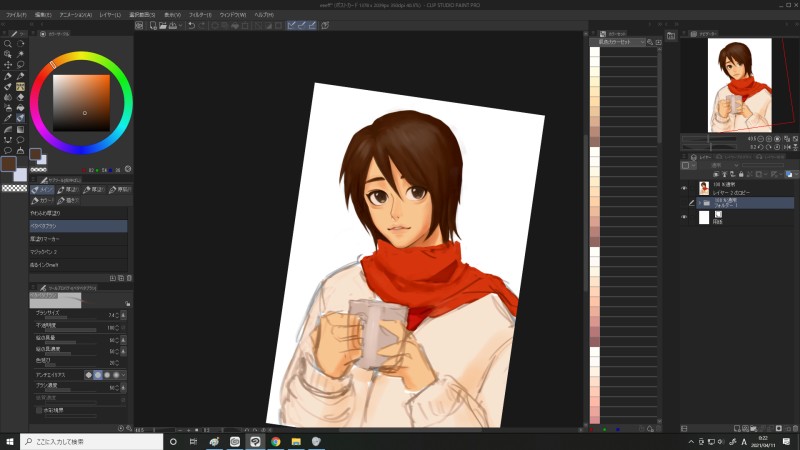Expand the anti-aliasing options dropdown
This screenshot has width=800, height=450.
[x=125, y=374]
